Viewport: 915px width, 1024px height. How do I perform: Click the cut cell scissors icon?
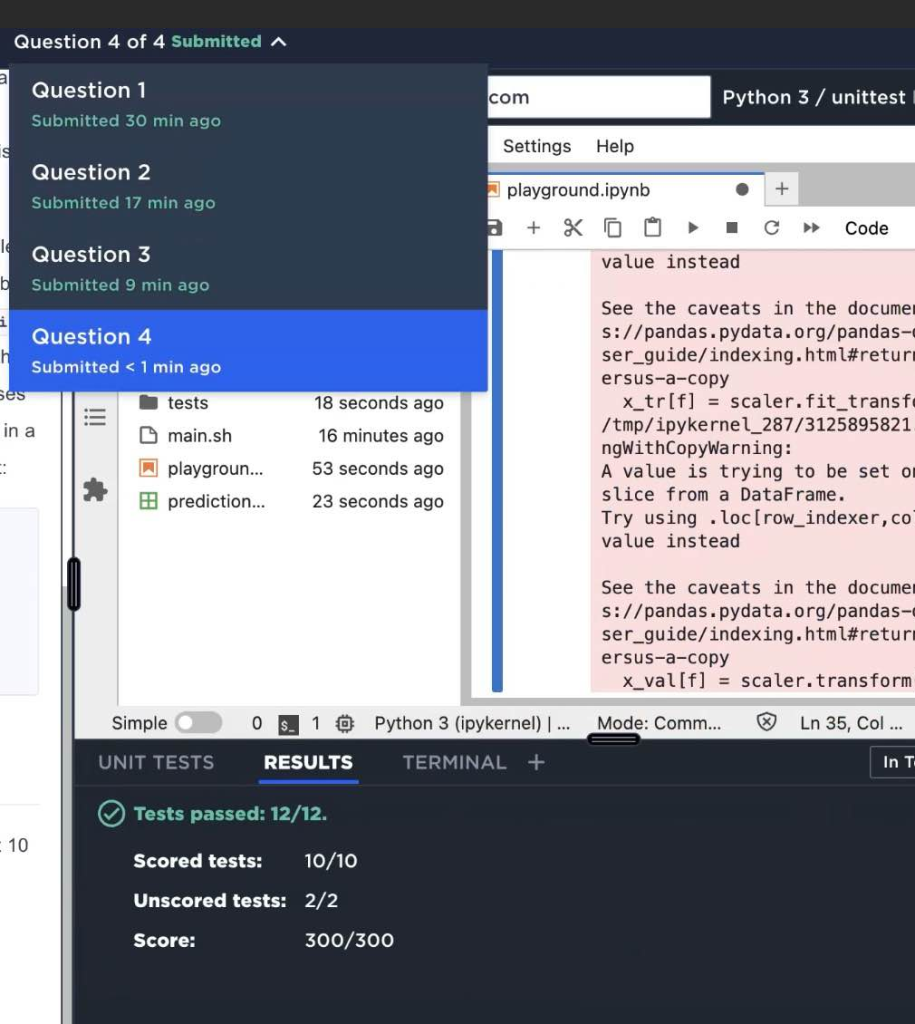[x=573, y=228]
